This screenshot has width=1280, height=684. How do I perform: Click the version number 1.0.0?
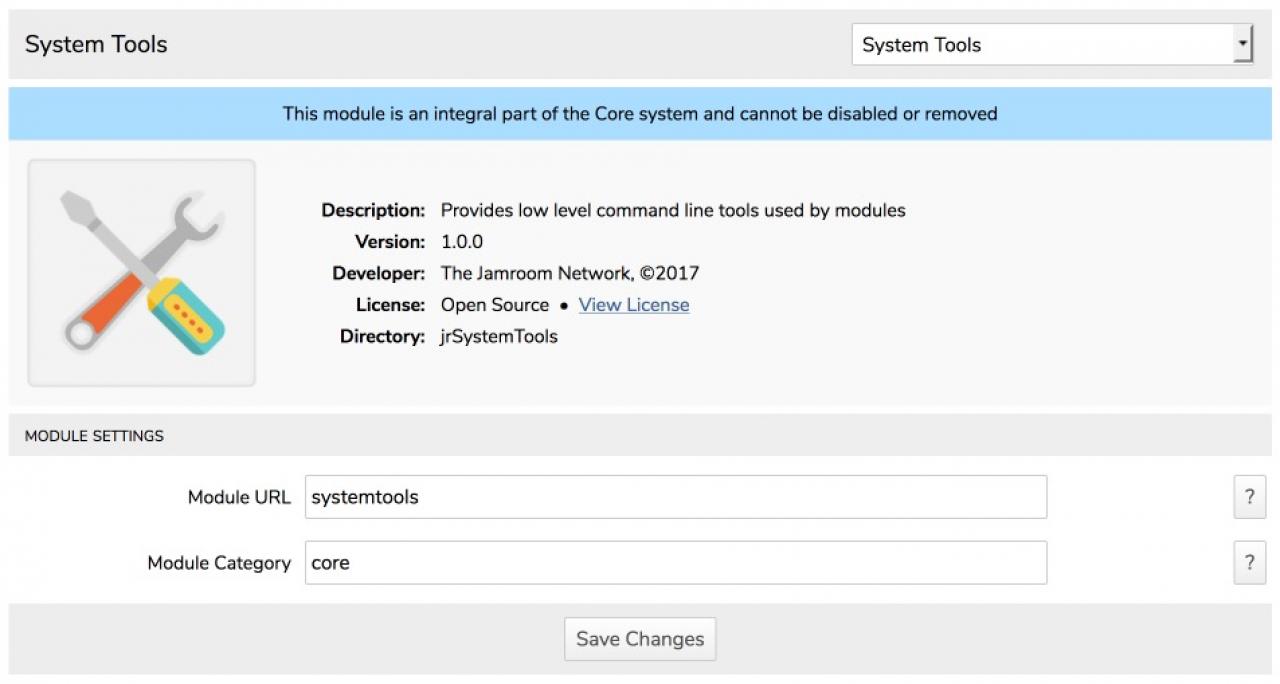[x=462, y=242]
